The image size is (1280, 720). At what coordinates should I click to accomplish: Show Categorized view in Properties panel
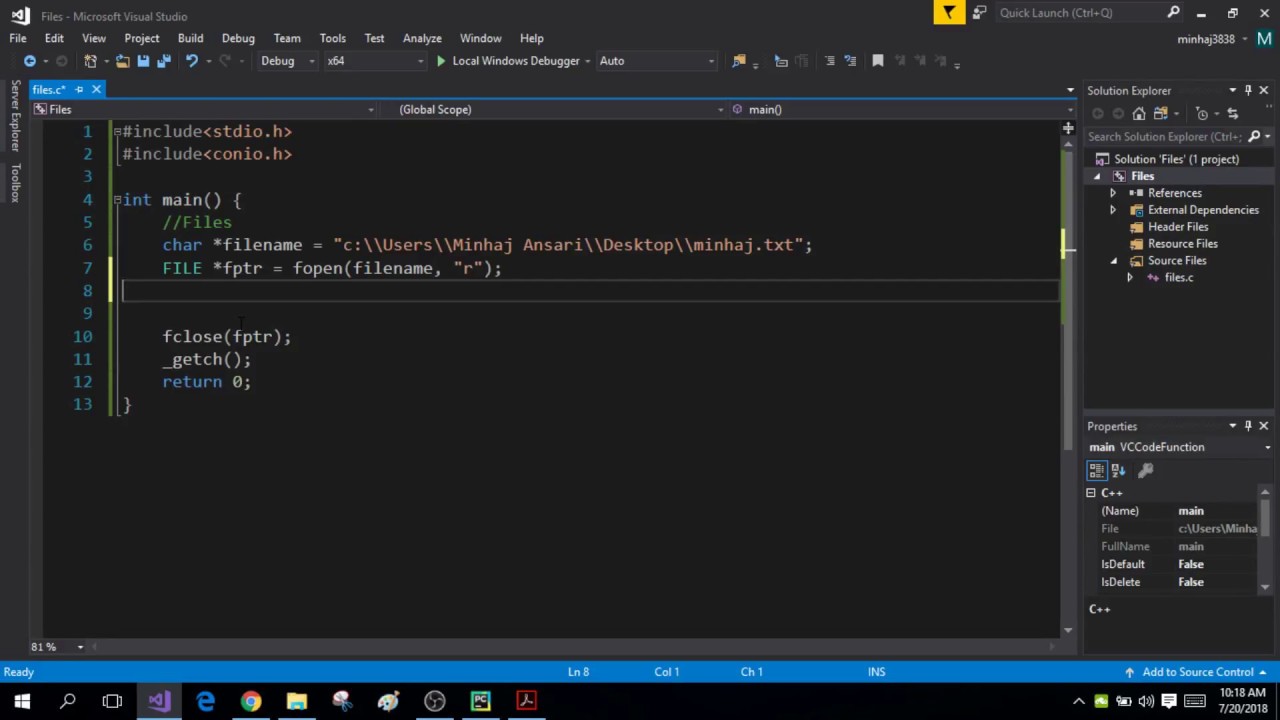[x=1097, y=470]
